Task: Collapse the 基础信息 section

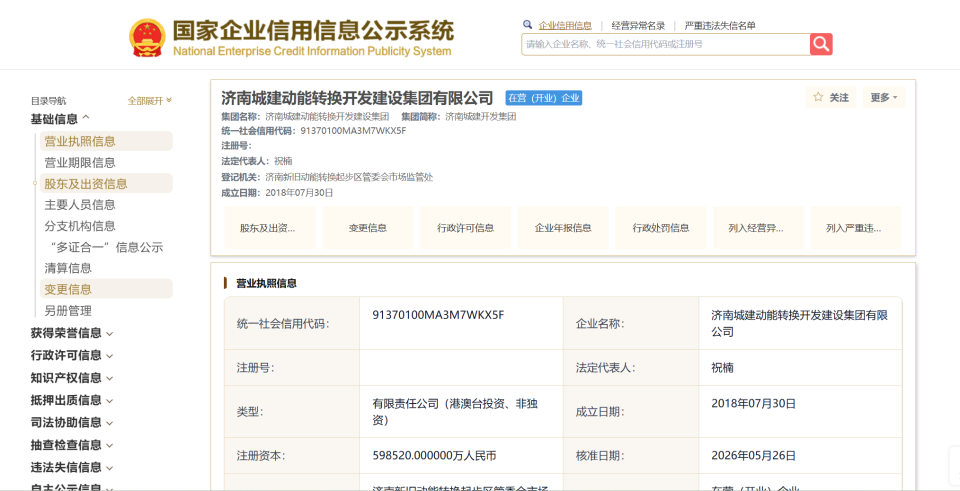Action: coord(61,119)
